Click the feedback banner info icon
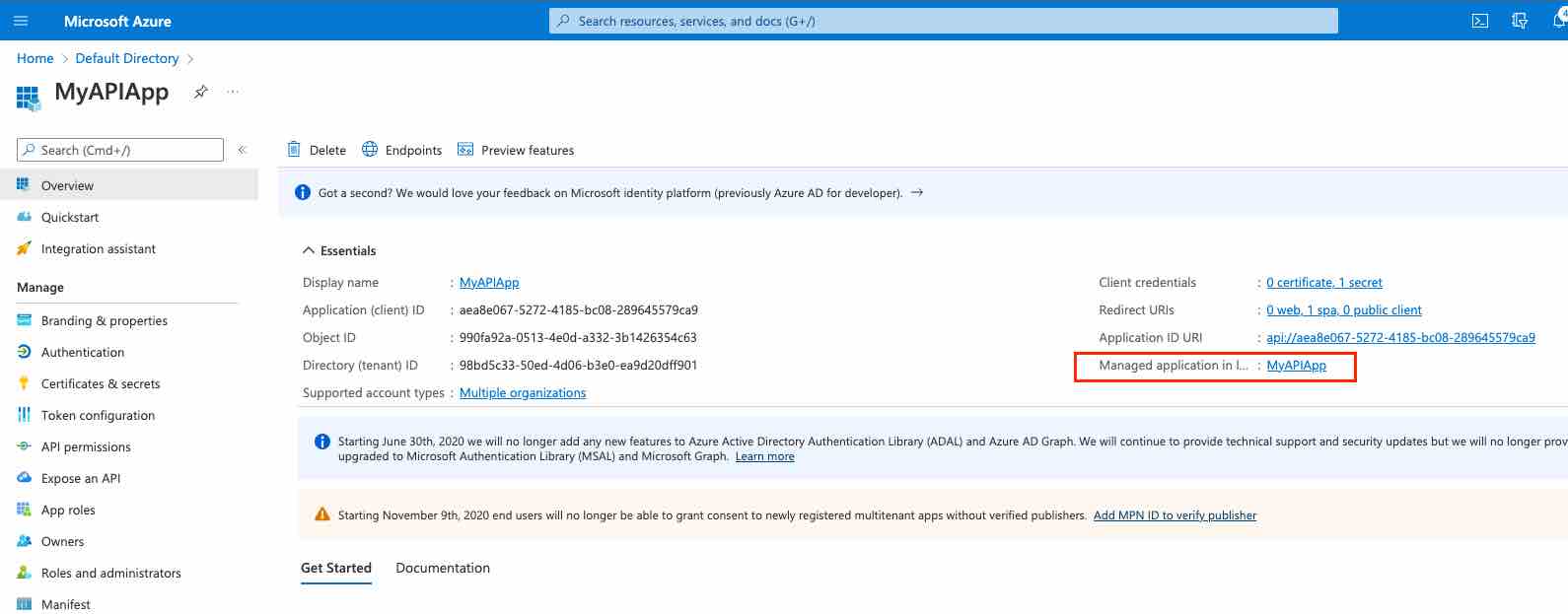The width and height of the screenshot is (1568, 614). click(303, 192)
